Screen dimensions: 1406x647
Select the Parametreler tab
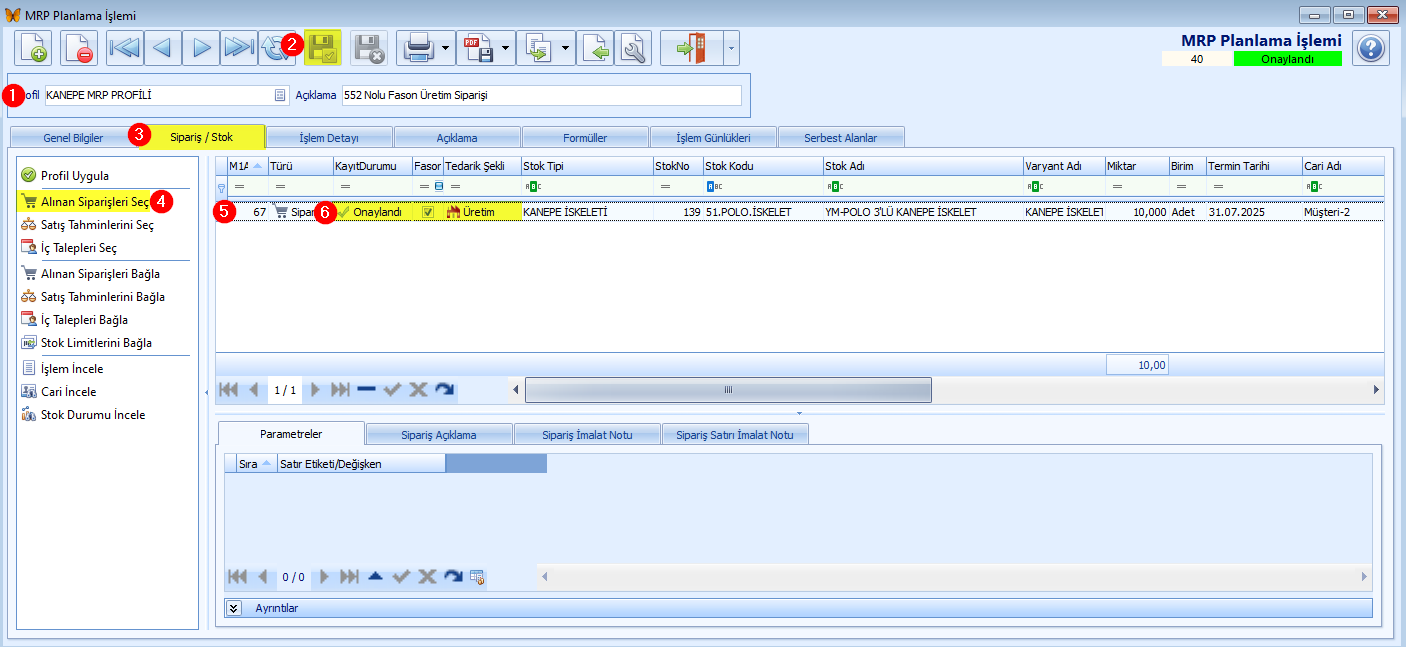[x=291, y=434]
